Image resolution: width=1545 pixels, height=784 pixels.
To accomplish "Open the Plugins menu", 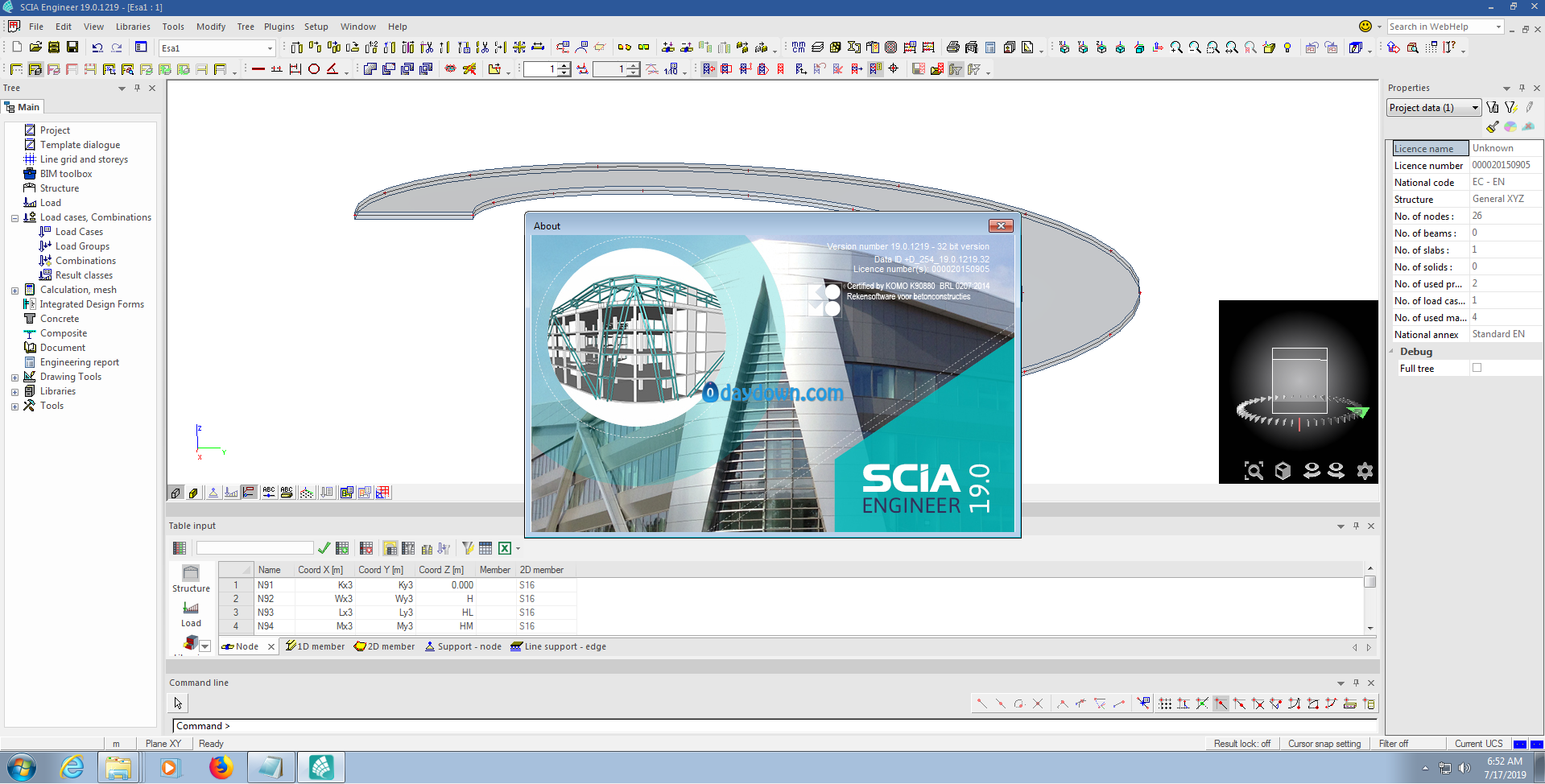I will click(x=279, y=27).
